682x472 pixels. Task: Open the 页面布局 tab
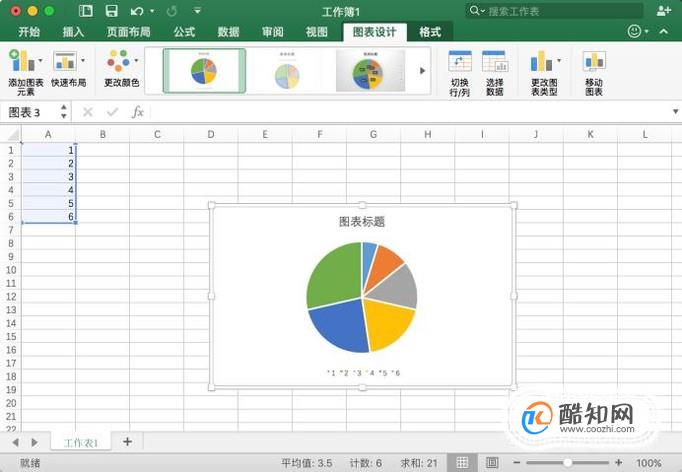click(128, 32)
